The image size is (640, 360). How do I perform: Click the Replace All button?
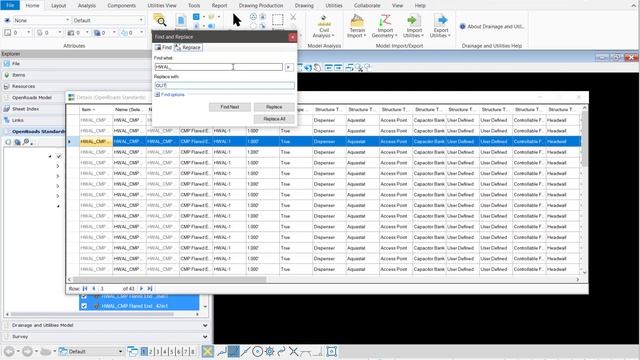click(274, 119)
